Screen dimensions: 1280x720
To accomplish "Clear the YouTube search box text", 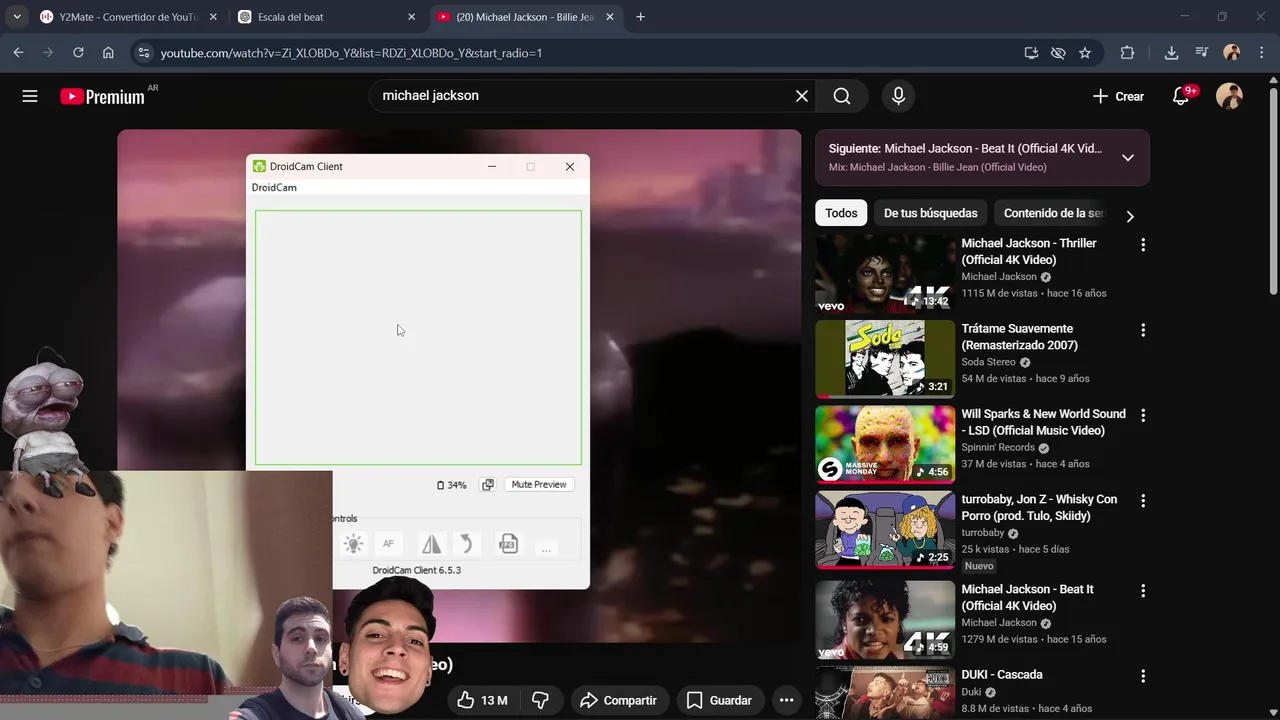I will [801, 96].
